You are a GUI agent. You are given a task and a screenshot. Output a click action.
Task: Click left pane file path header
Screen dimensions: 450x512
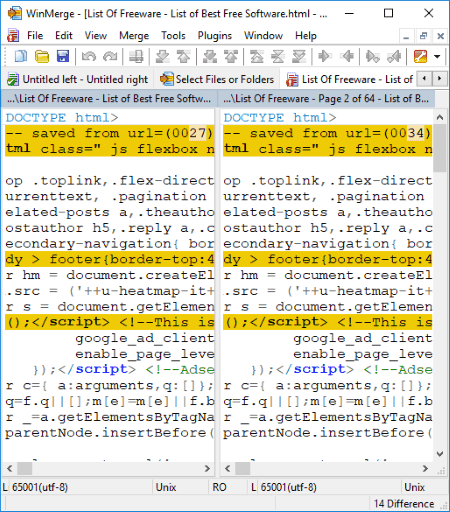tap(109, 98)
